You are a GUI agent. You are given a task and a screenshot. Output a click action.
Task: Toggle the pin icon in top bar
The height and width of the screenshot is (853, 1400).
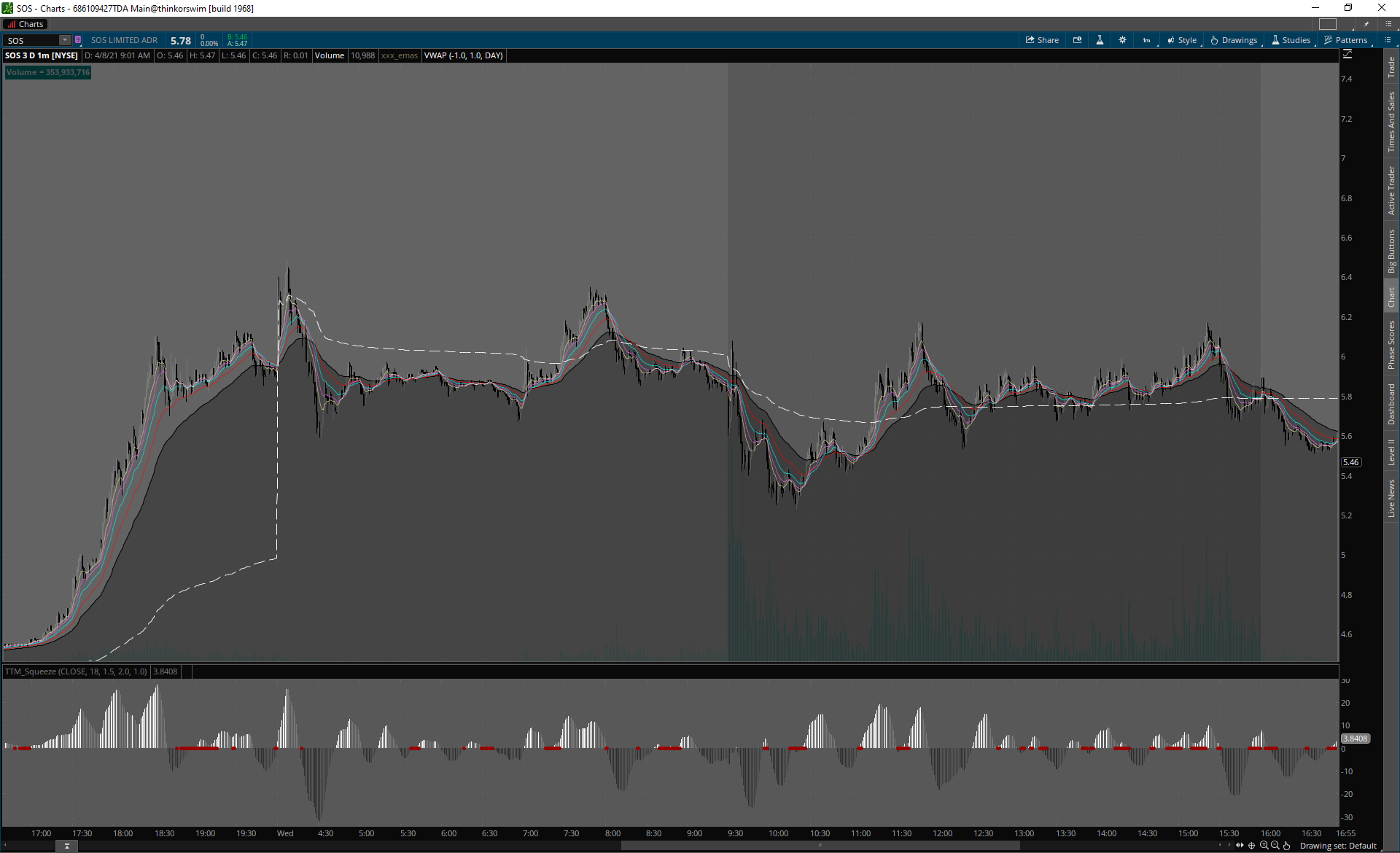point(1366,24)
